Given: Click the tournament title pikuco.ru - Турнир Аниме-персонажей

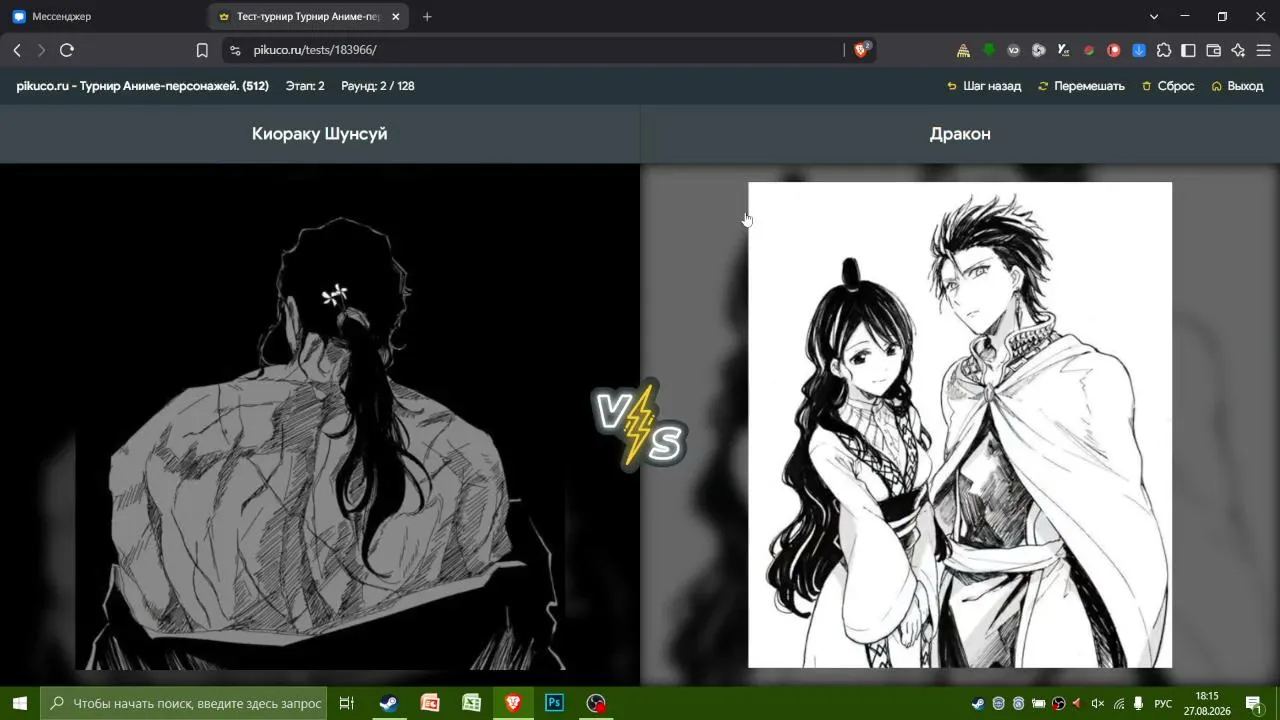Looking at the screenshot, I should point(143,86).
